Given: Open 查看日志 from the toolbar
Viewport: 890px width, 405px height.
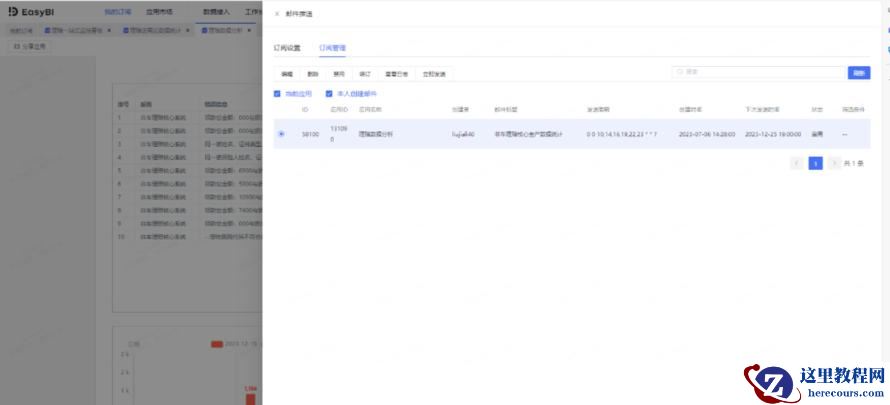Looking at the screenshot, I should [397, 73].
